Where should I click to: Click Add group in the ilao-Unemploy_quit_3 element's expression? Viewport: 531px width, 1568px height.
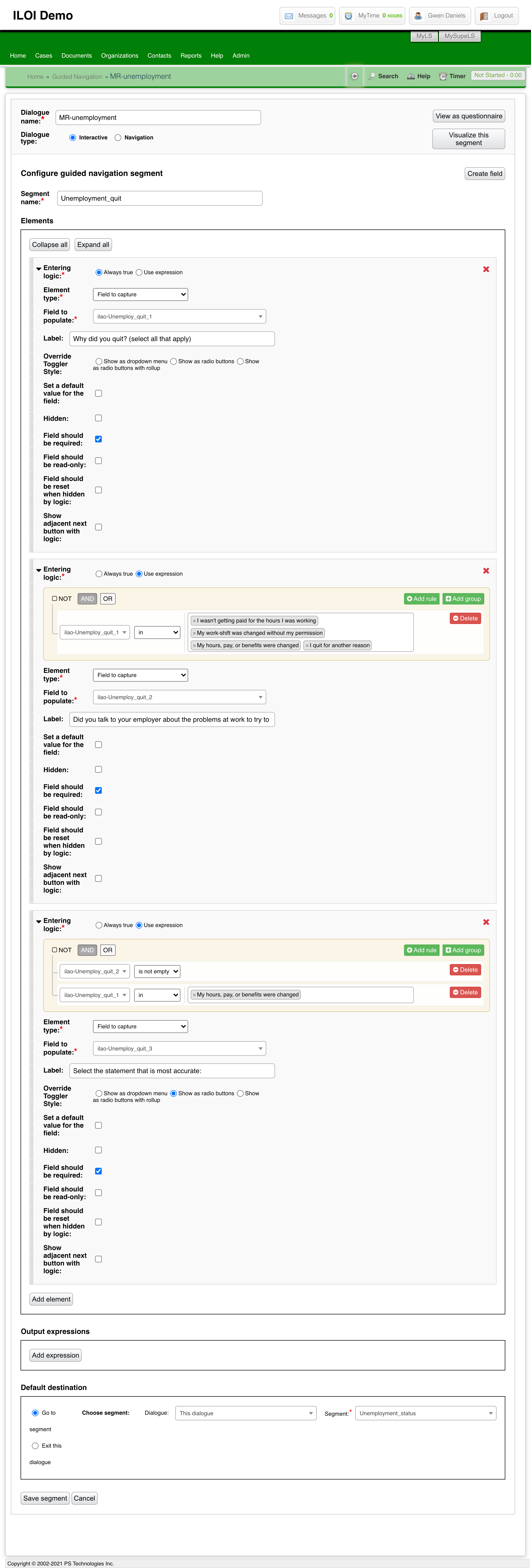click(463, 950)
